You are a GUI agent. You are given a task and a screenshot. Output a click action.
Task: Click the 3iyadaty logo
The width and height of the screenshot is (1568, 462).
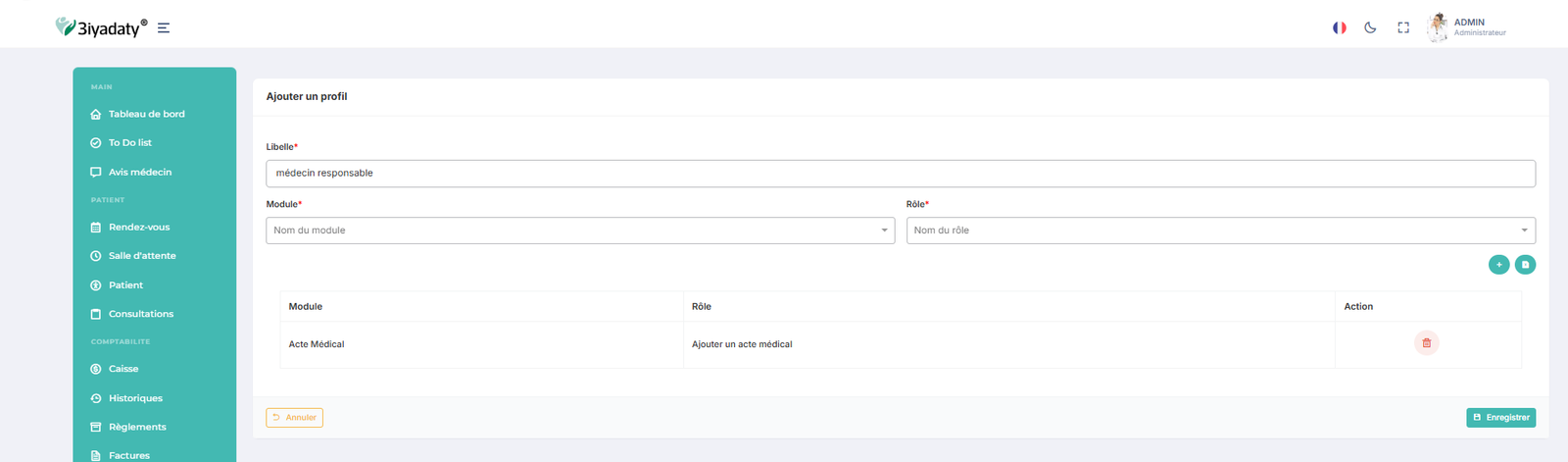[x=101, y=27]
